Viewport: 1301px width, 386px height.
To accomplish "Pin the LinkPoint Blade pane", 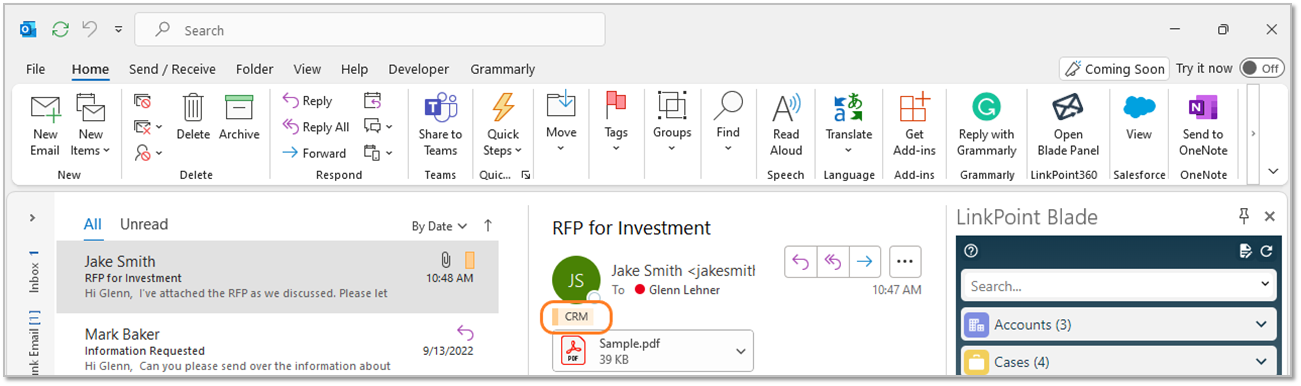I will [x=1244, y=216].
